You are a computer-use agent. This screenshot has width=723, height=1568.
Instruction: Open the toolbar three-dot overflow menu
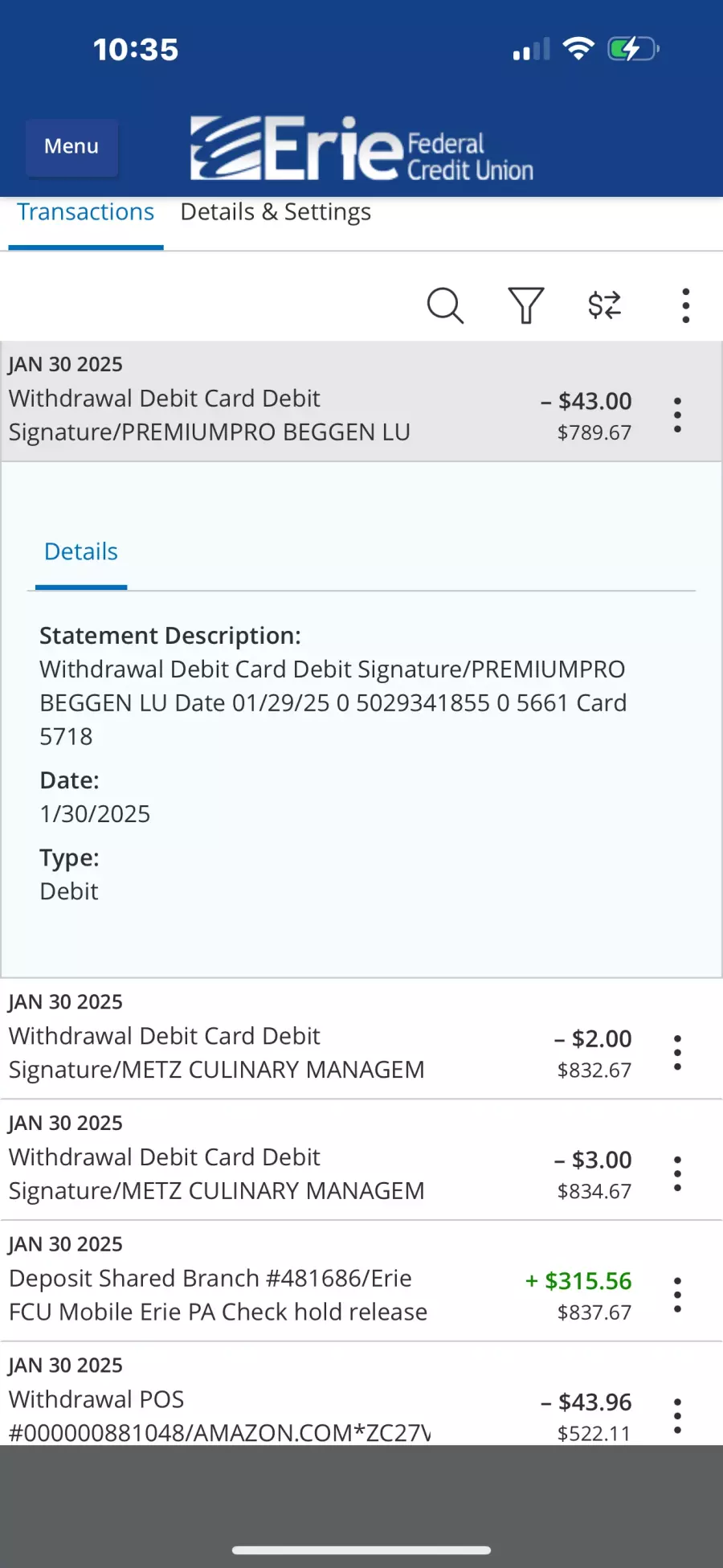pyautogui.click(x=685, y=305)
